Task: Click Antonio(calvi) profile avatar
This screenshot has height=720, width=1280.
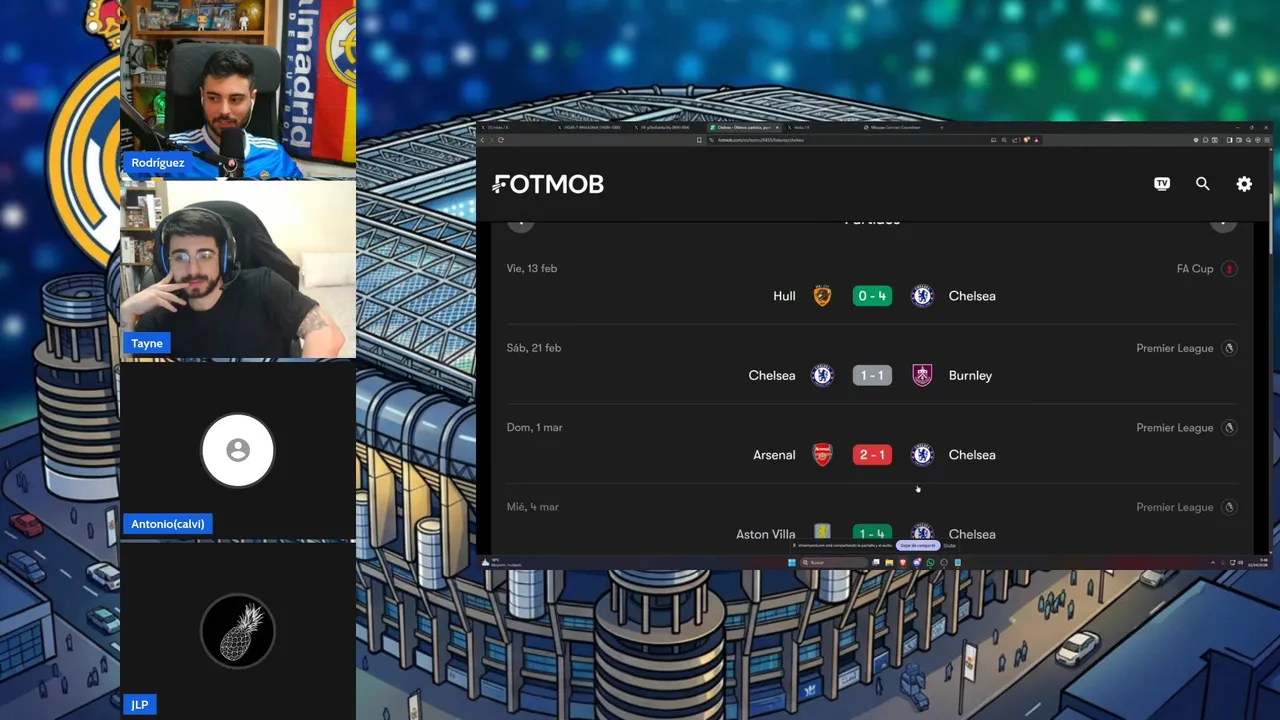Action: [x=238, y=450]
